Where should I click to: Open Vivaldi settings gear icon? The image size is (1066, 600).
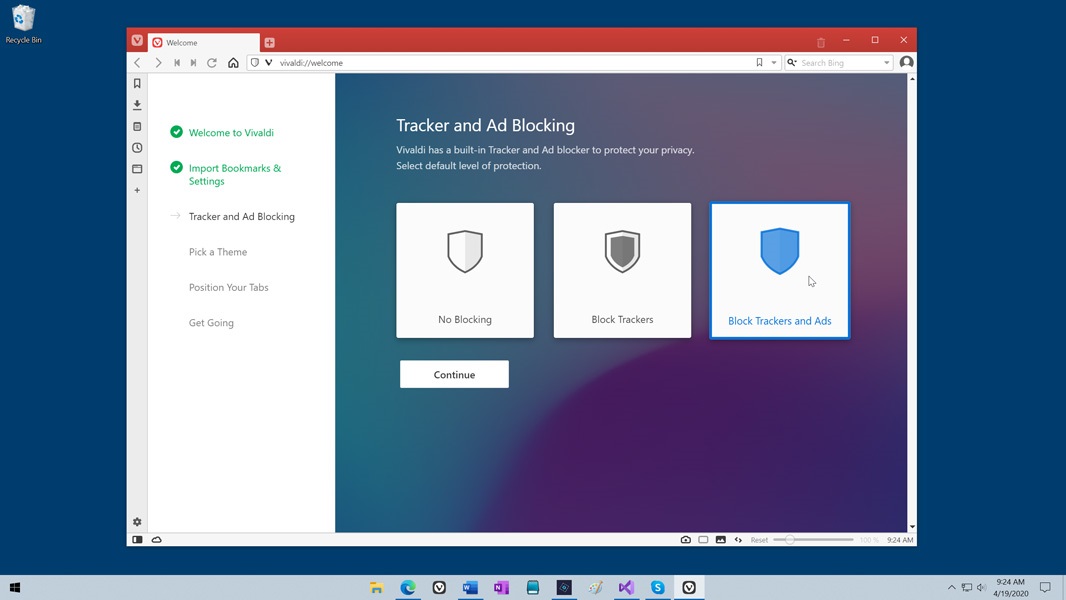pos(137,522)
